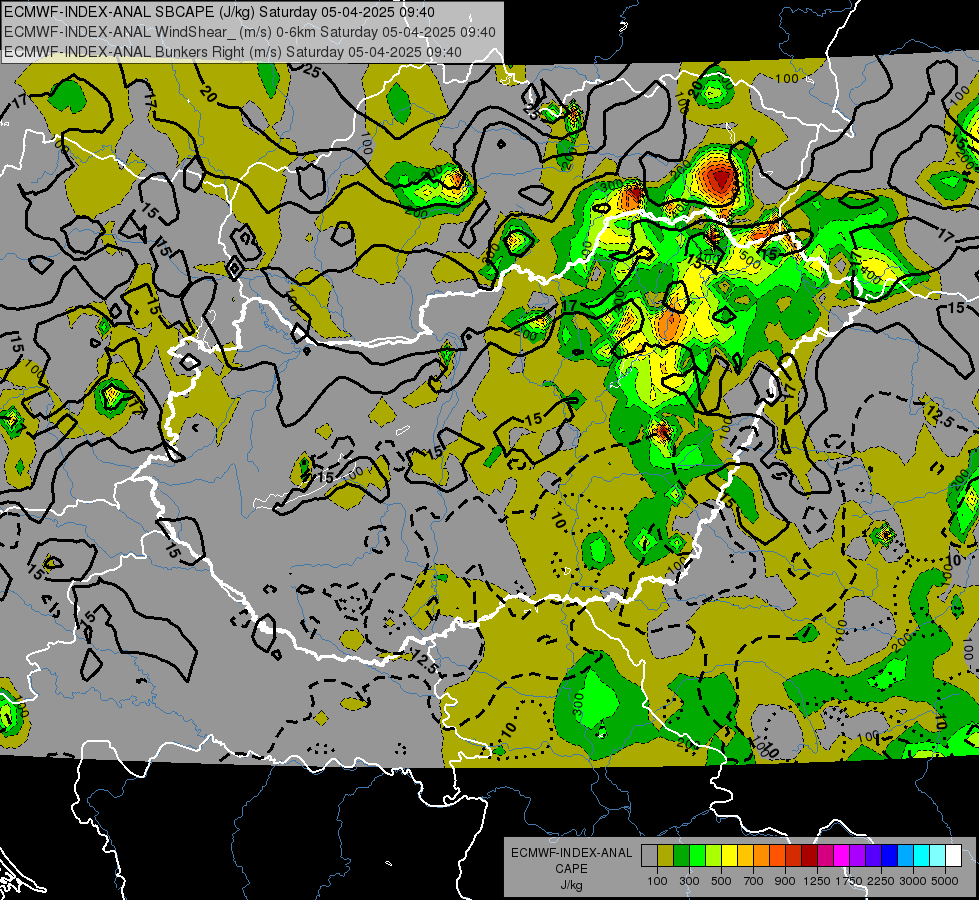Click the legend scale value 300
The image size is (979, 900).
[x=689, y=881]
